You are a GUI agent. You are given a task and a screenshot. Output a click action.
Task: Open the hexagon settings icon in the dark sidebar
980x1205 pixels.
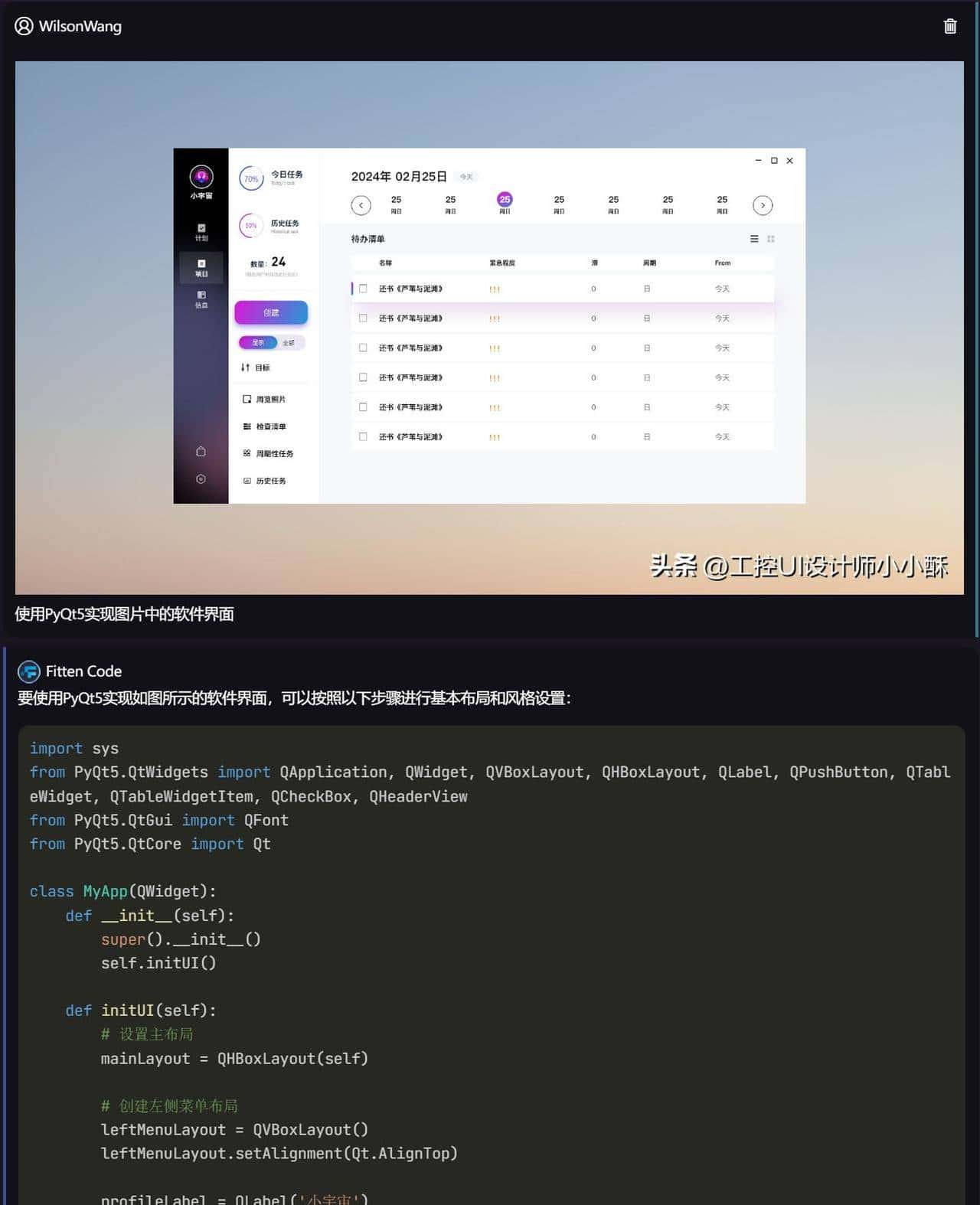[201, 479]
